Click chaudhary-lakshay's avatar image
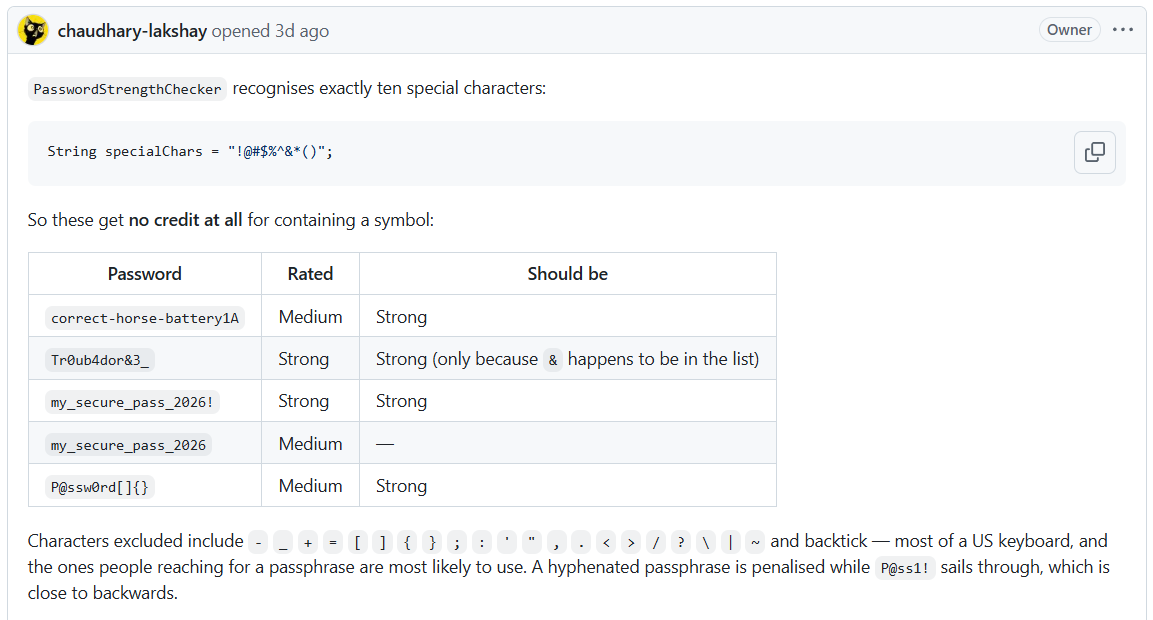This screenshot has height=620, width=1153. click(33, 30)
